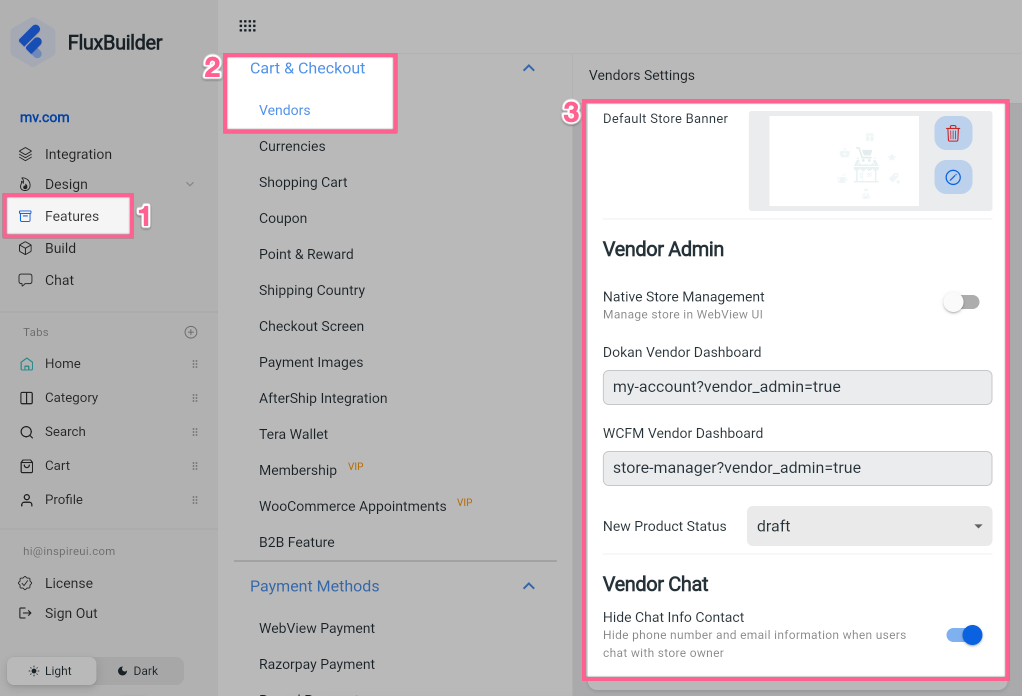1022x696 pixels.
Task: Select the Category tab in sidebar
Action: click(x=71, y=398)
